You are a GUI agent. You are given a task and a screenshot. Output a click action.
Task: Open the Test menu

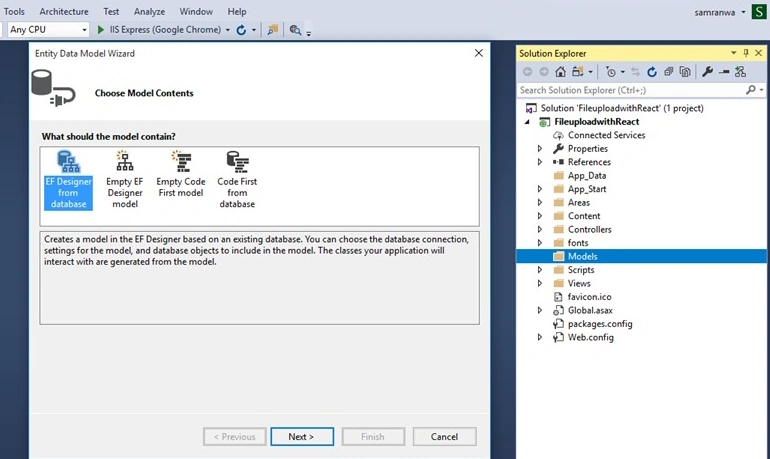click(111, 11)
